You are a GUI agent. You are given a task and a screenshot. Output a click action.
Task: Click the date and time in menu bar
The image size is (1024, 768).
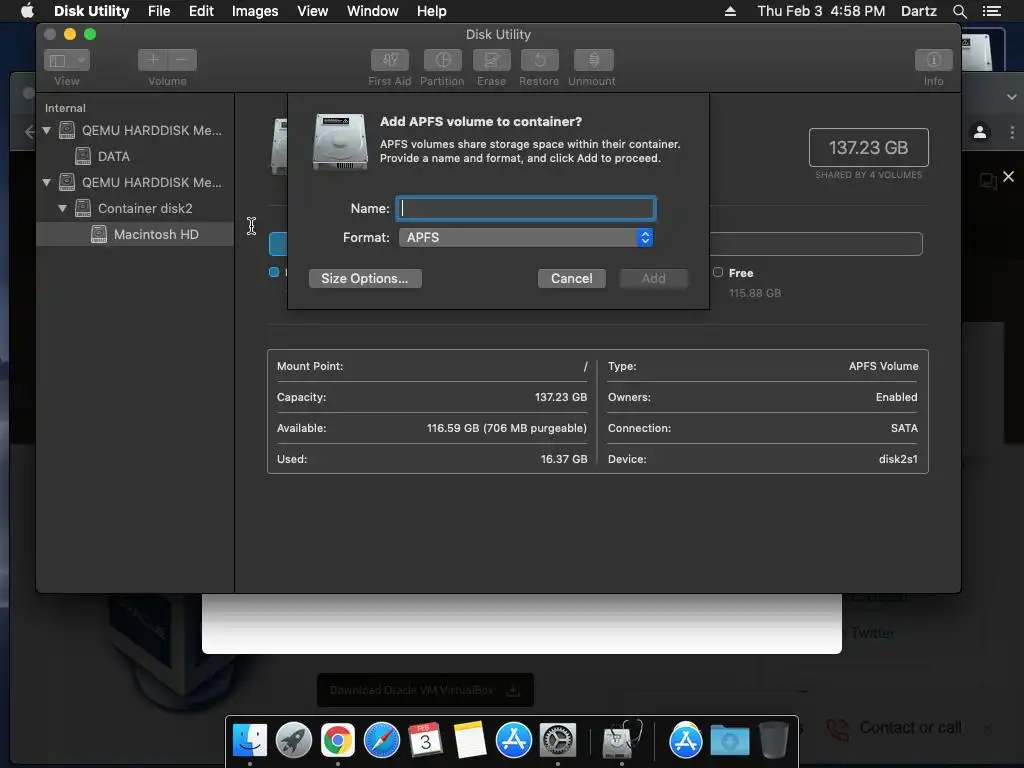(821, 11)
